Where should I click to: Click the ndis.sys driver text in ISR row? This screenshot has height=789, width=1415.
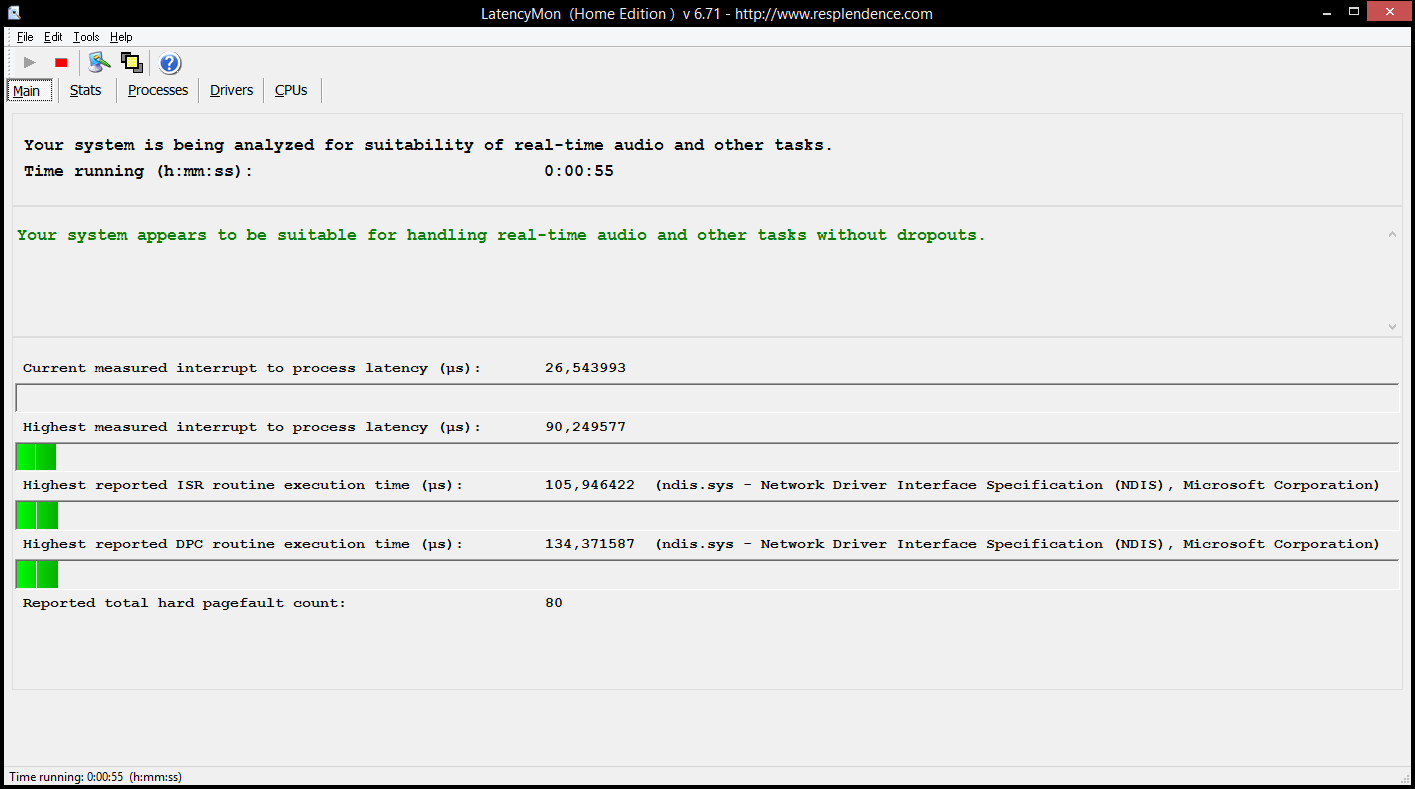(1018, 485)
